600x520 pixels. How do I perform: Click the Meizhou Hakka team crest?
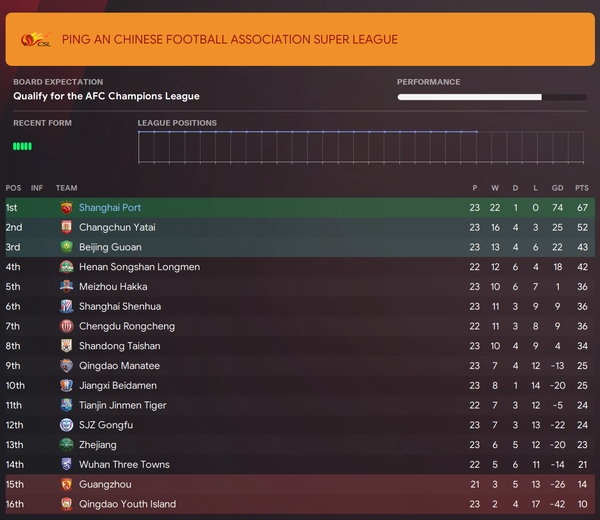(x=66, y=287)
